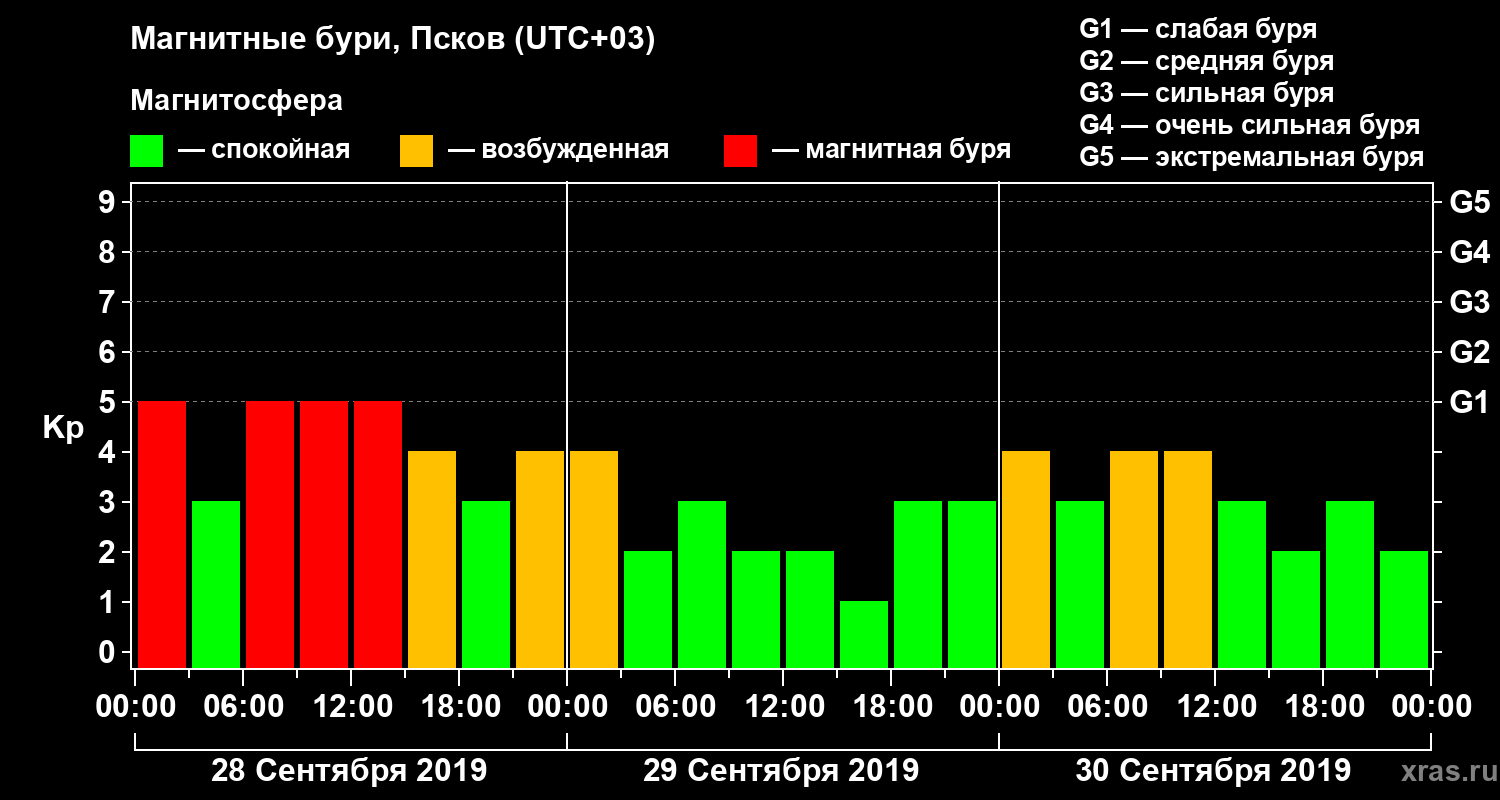Viewport: 1500px width, 800px height.
Task: Click the green 18:00–21:00 bar on 30 September
Action: pos(1350,584)
